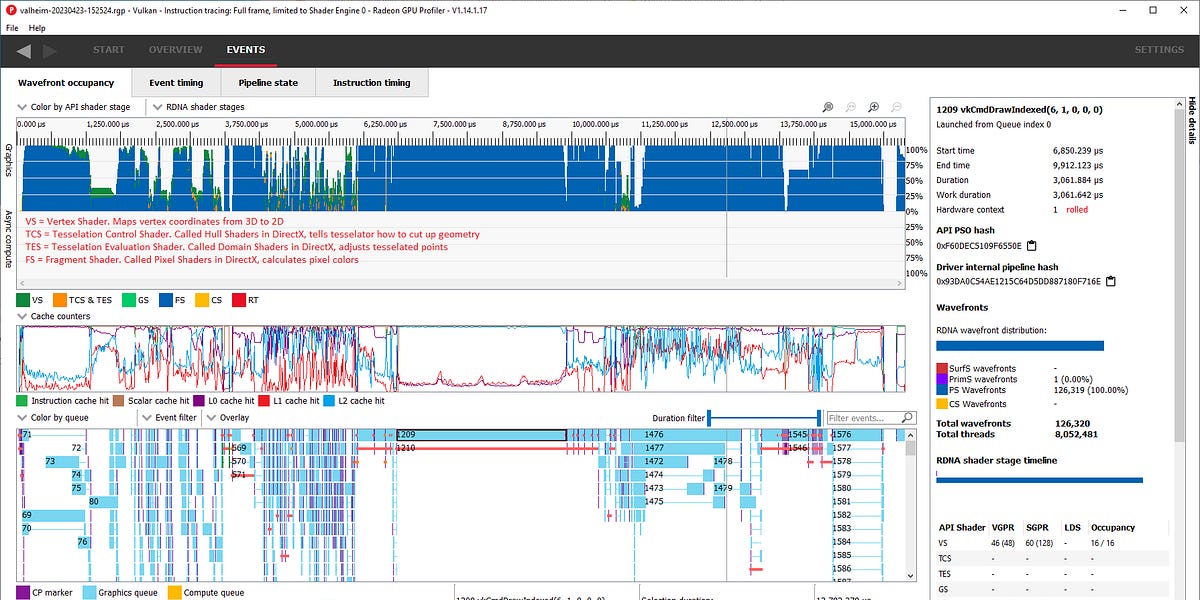1200x600 pixels.
Task: Copy the driver internal pipeline hash
Action: pyautogui.click(x=1109, y=282)
